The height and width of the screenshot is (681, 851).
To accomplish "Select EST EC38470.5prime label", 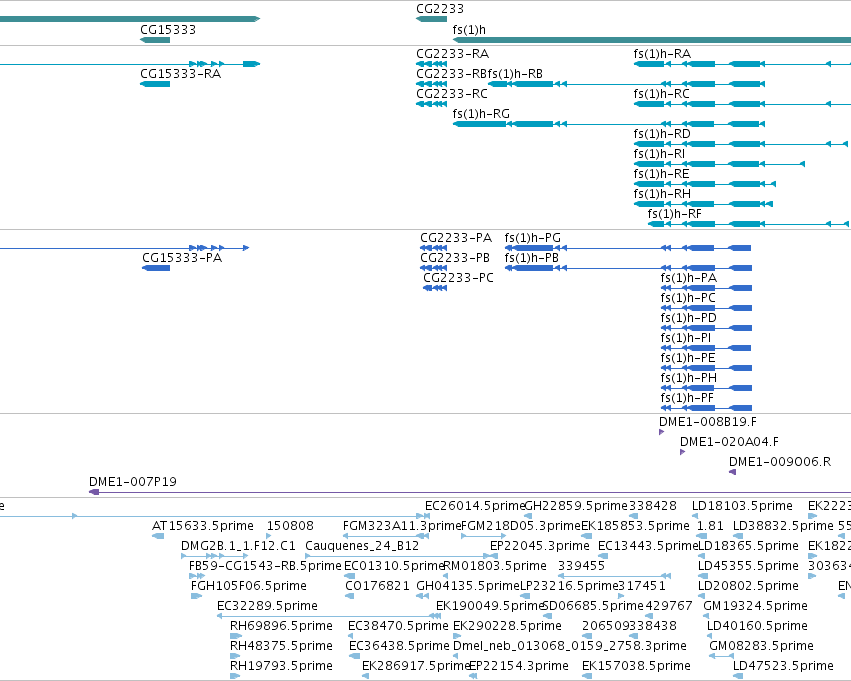I will [398, 626].
